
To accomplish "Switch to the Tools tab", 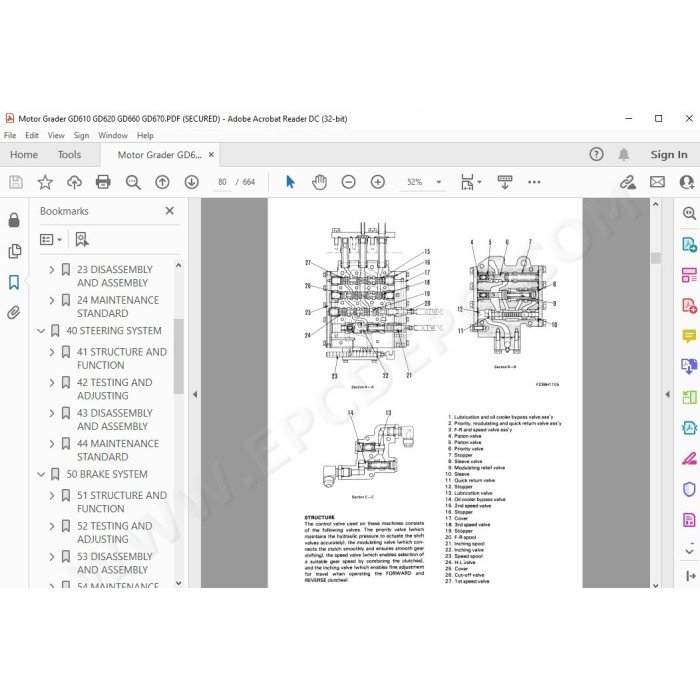I will click(69, 154).
